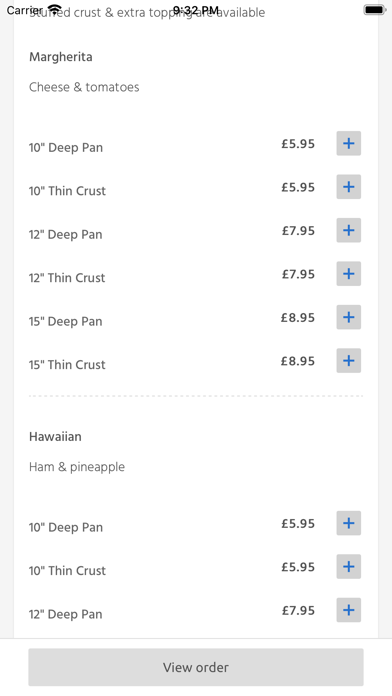Tap the Hawaiian 10" Deep Pan label
The image size is (392, 696).
pyautogui.click(x=66, y=527)
